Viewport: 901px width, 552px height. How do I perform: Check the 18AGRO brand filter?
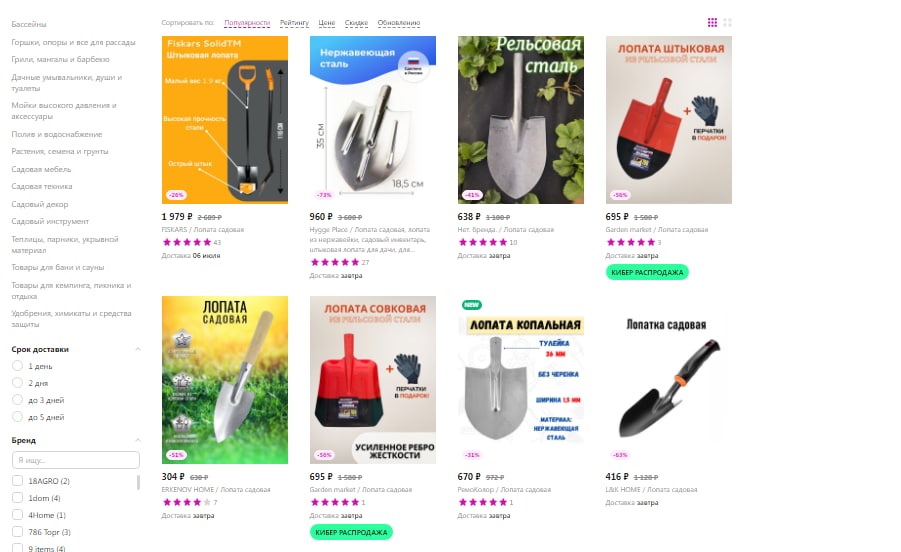point(18,481)
